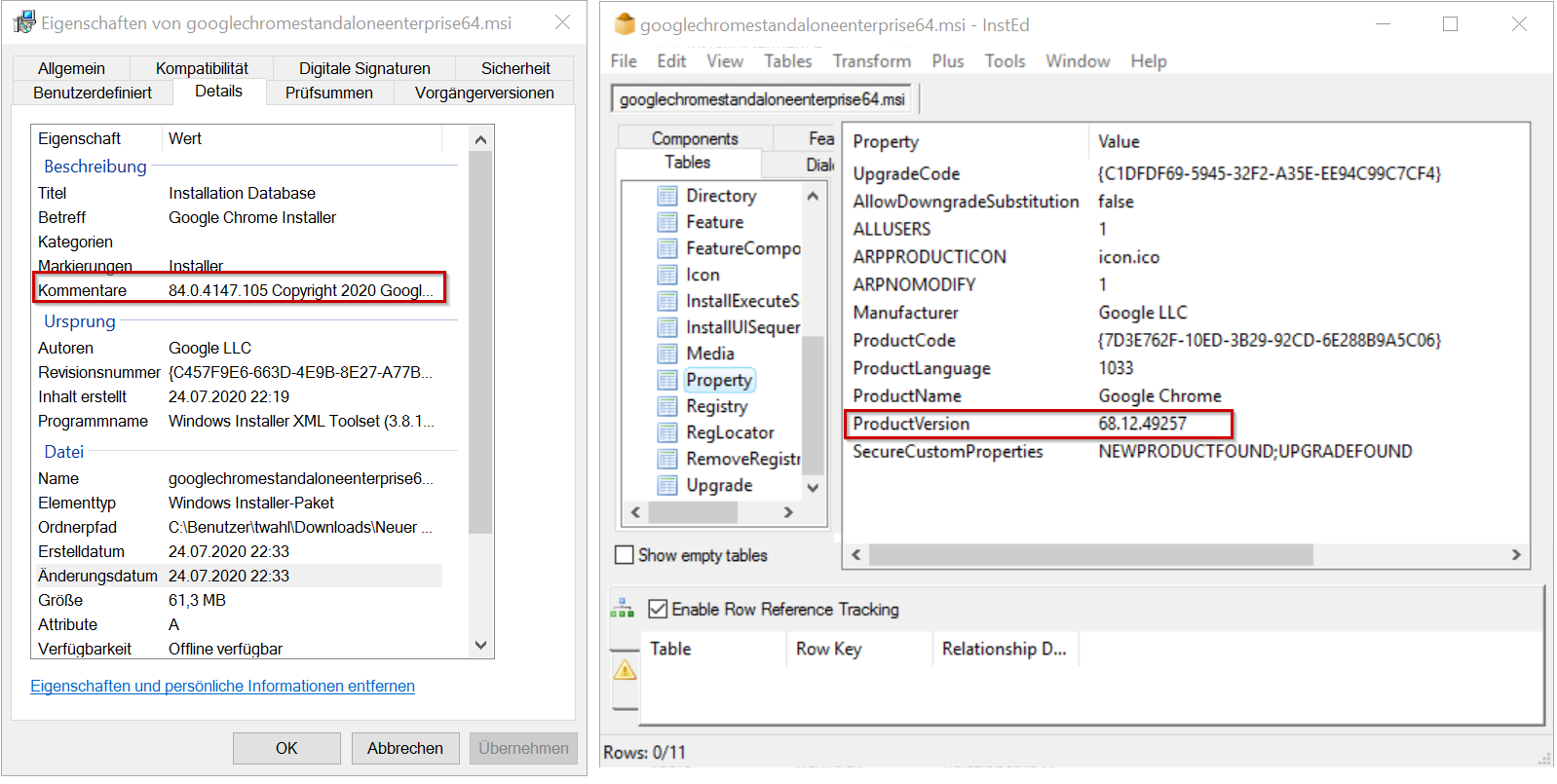The height and width of the screenshot is (784, 1557).
Task: Click the tables list scroll-down arrow
Action: tap(814, 487)
